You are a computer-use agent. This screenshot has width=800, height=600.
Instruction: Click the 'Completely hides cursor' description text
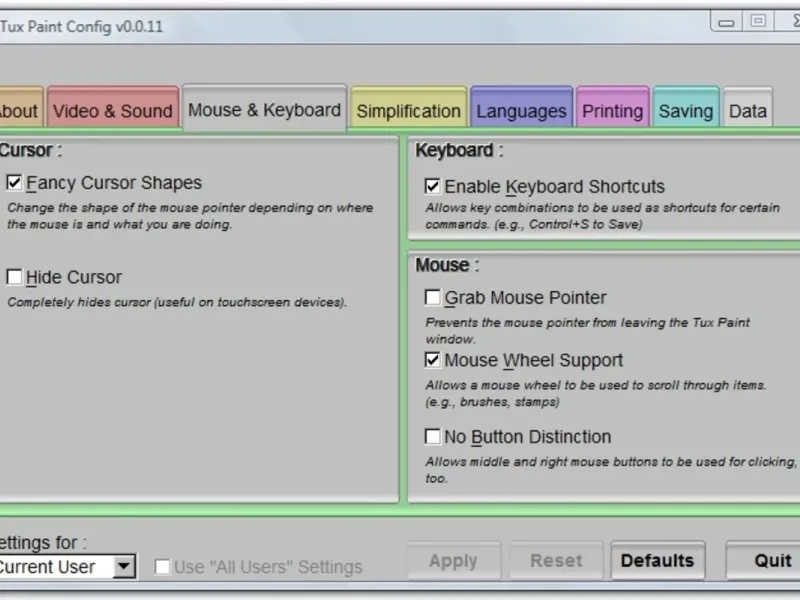click(x=177, y=302)
